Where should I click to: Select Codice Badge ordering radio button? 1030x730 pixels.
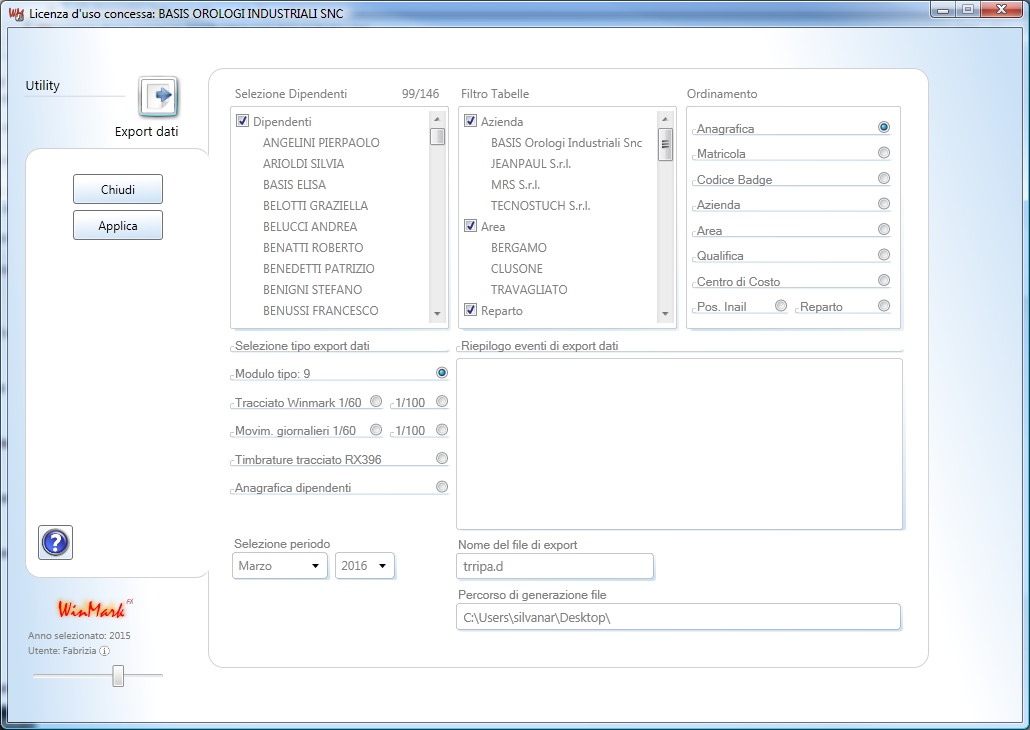(884, 178)
